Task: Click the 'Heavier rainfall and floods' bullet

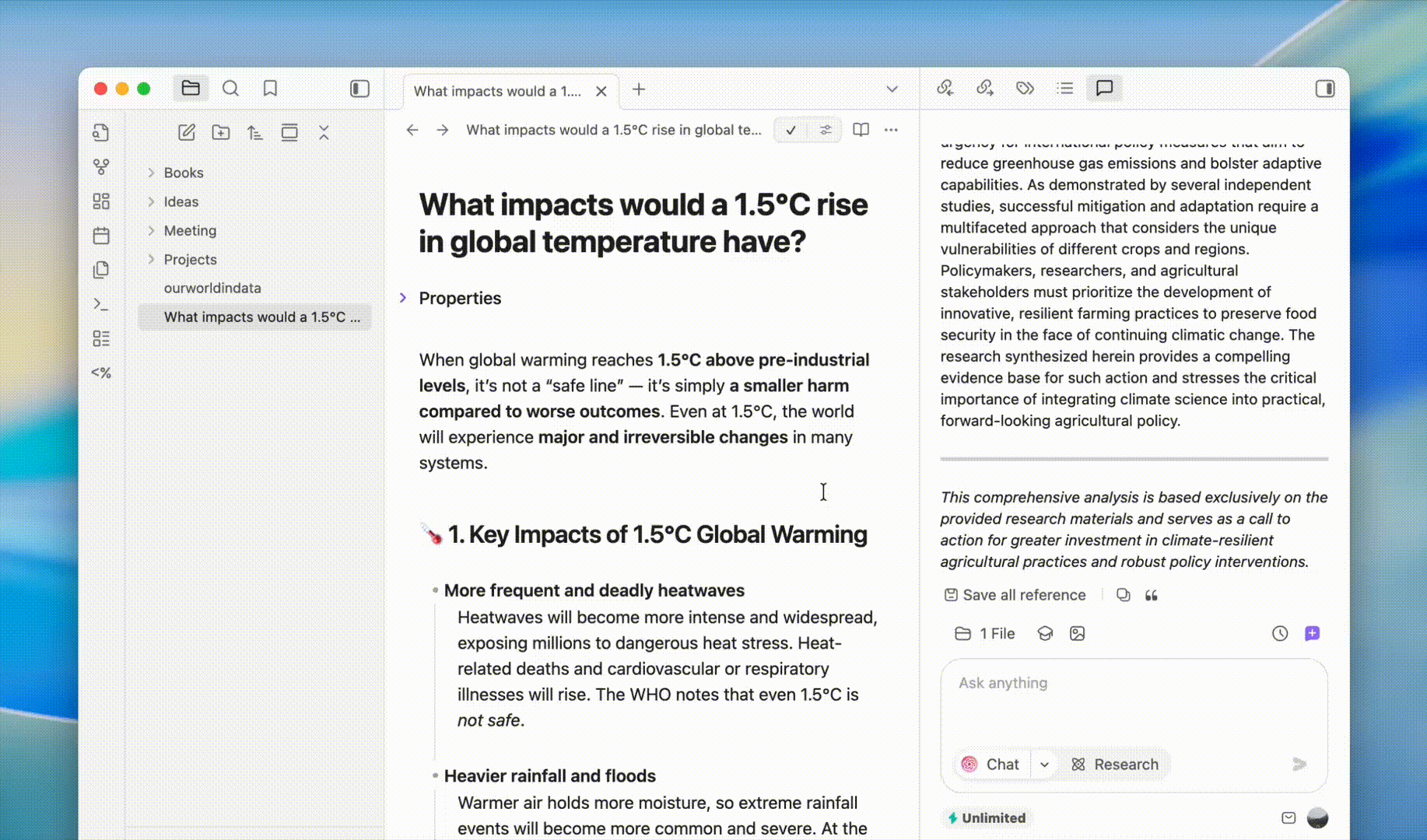Action: pyautogui.click(x=435, y=776)
